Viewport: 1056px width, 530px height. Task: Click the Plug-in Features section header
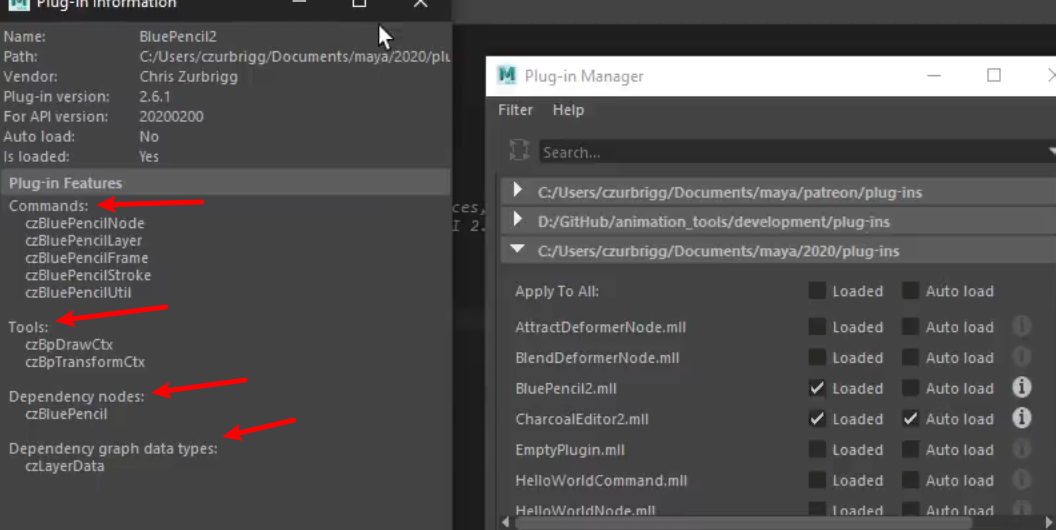point(226,183)
